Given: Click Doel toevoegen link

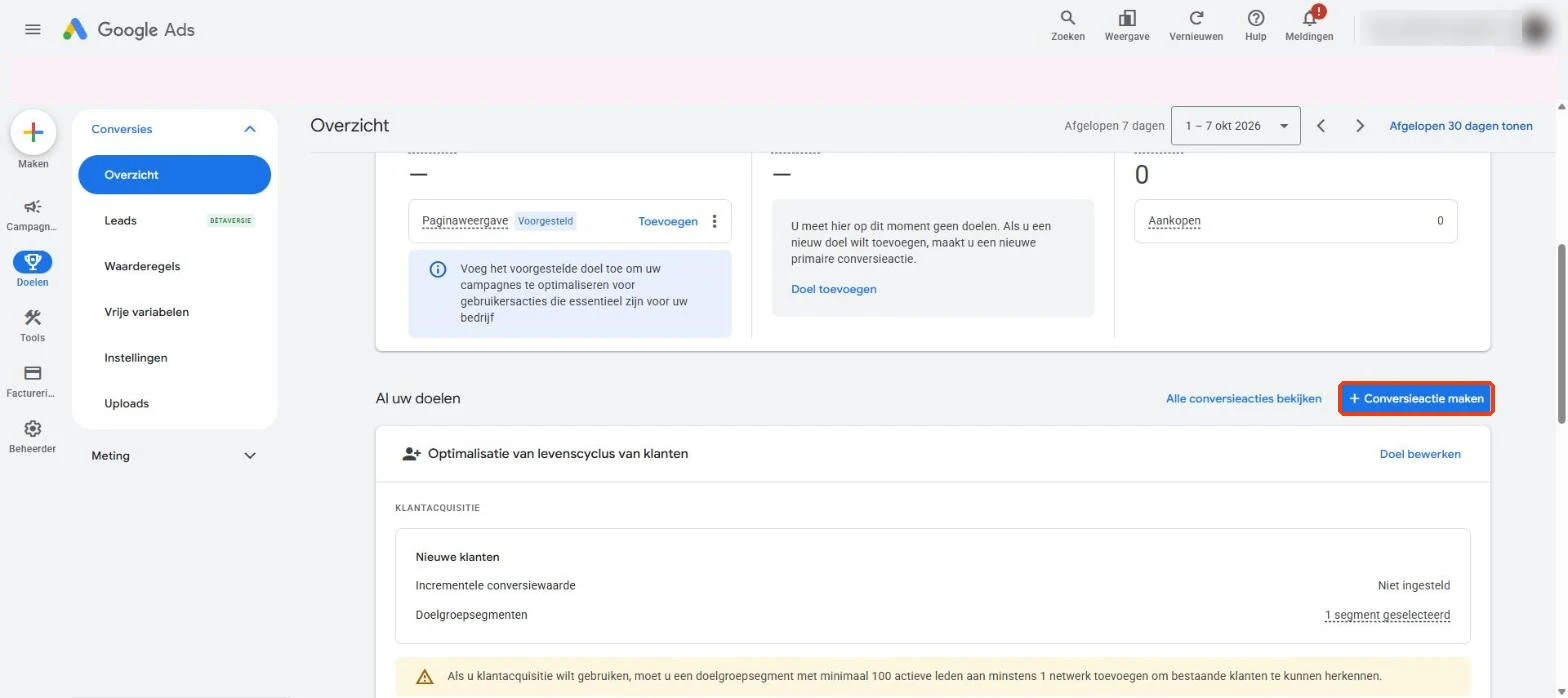Looking at the screenshot, I should 834,289.
